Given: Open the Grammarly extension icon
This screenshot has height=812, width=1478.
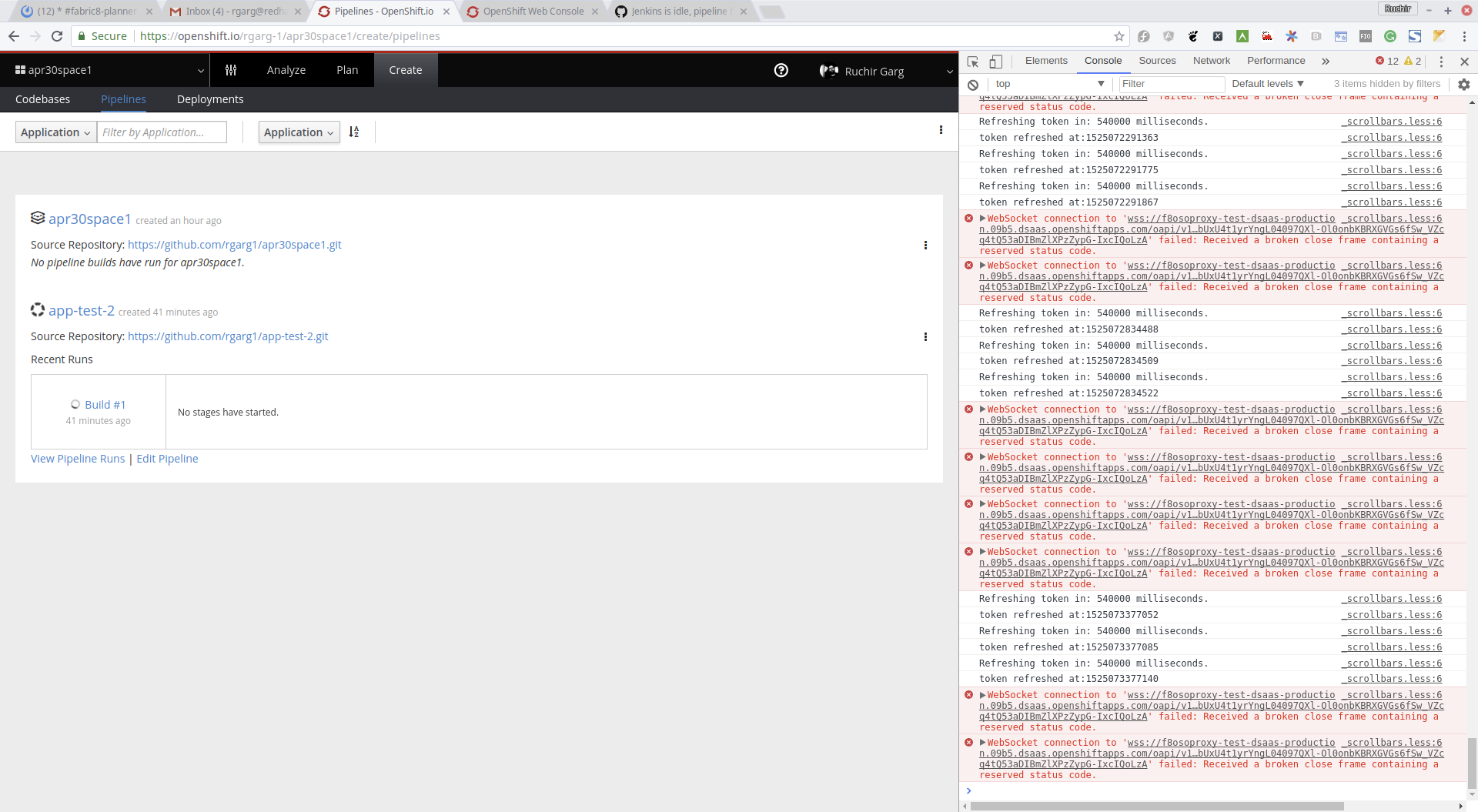Looking at the screenshot, I should click(x=1391, y=36).
